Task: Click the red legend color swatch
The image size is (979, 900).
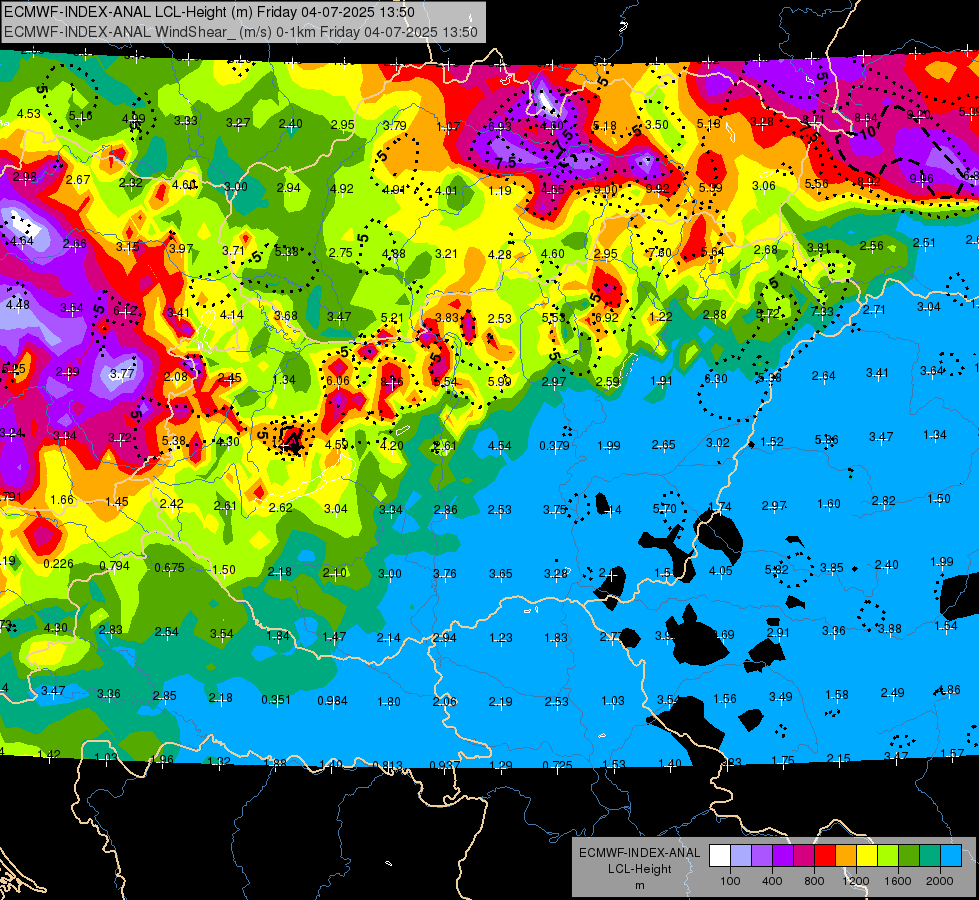Action: (825, 855)
